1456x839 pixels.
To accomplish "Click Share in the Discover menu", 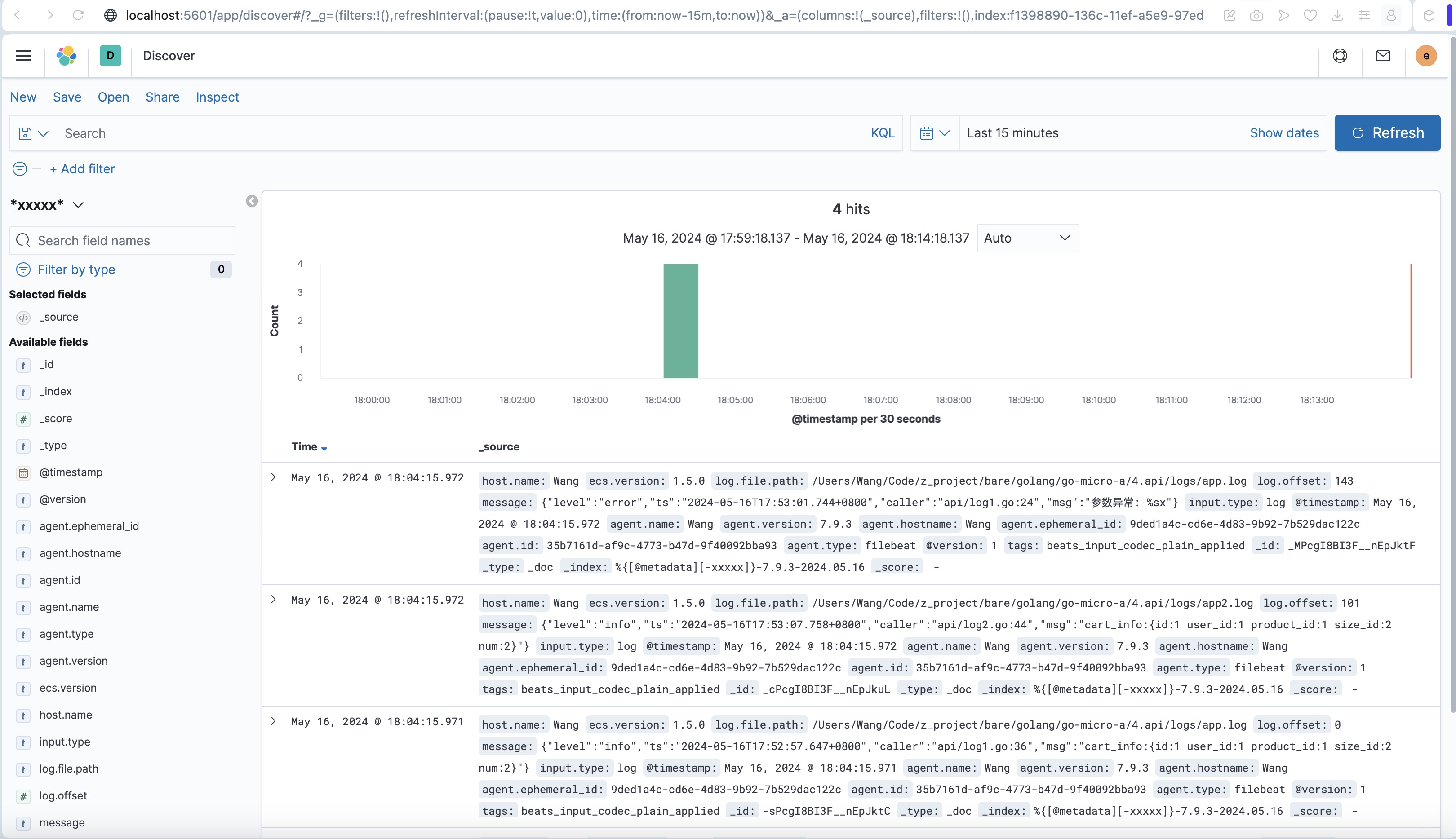I will [163, 97].
